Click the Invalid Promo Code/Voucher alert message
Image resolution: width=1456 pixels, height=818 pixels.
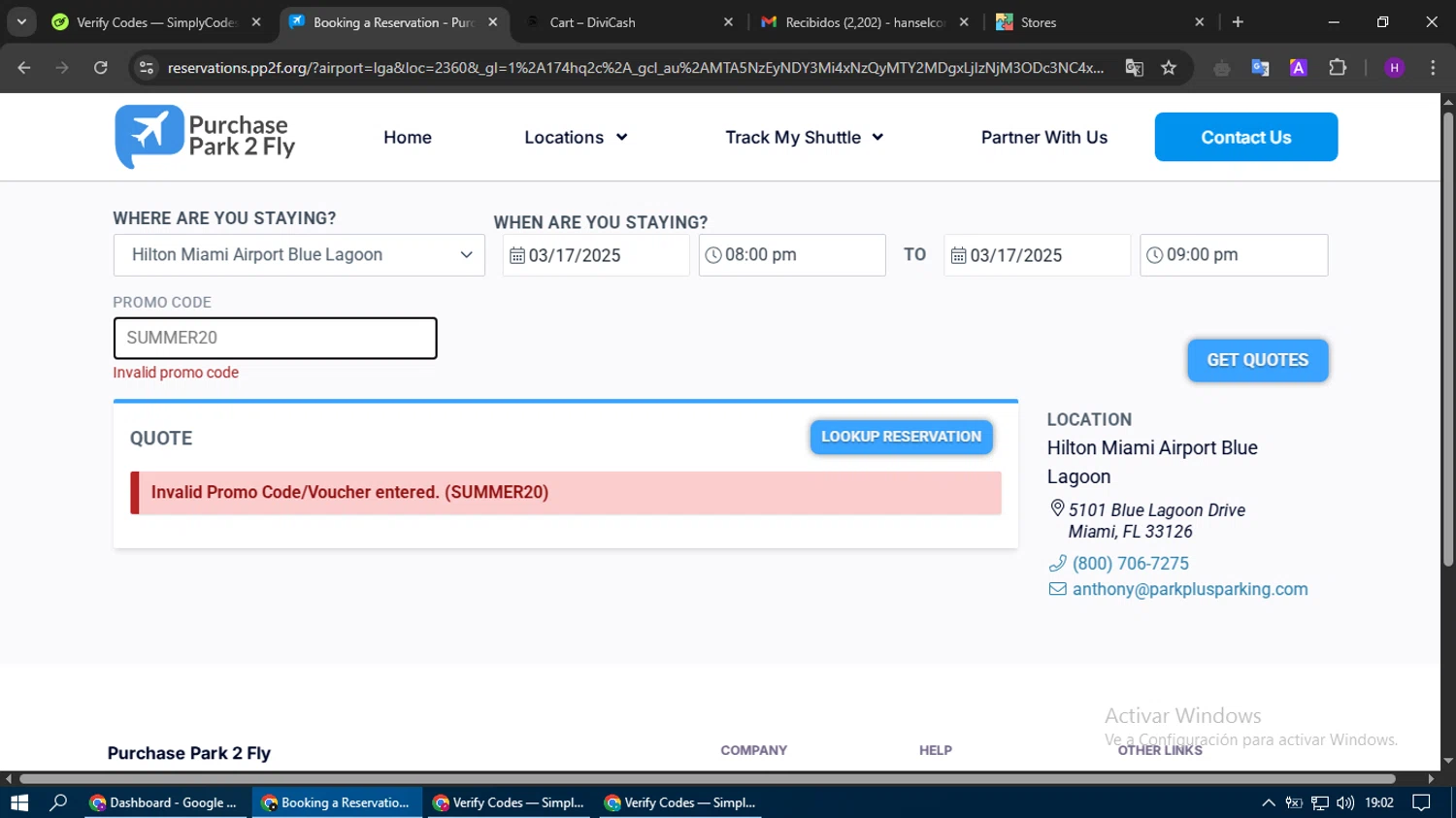coord(566,493)
